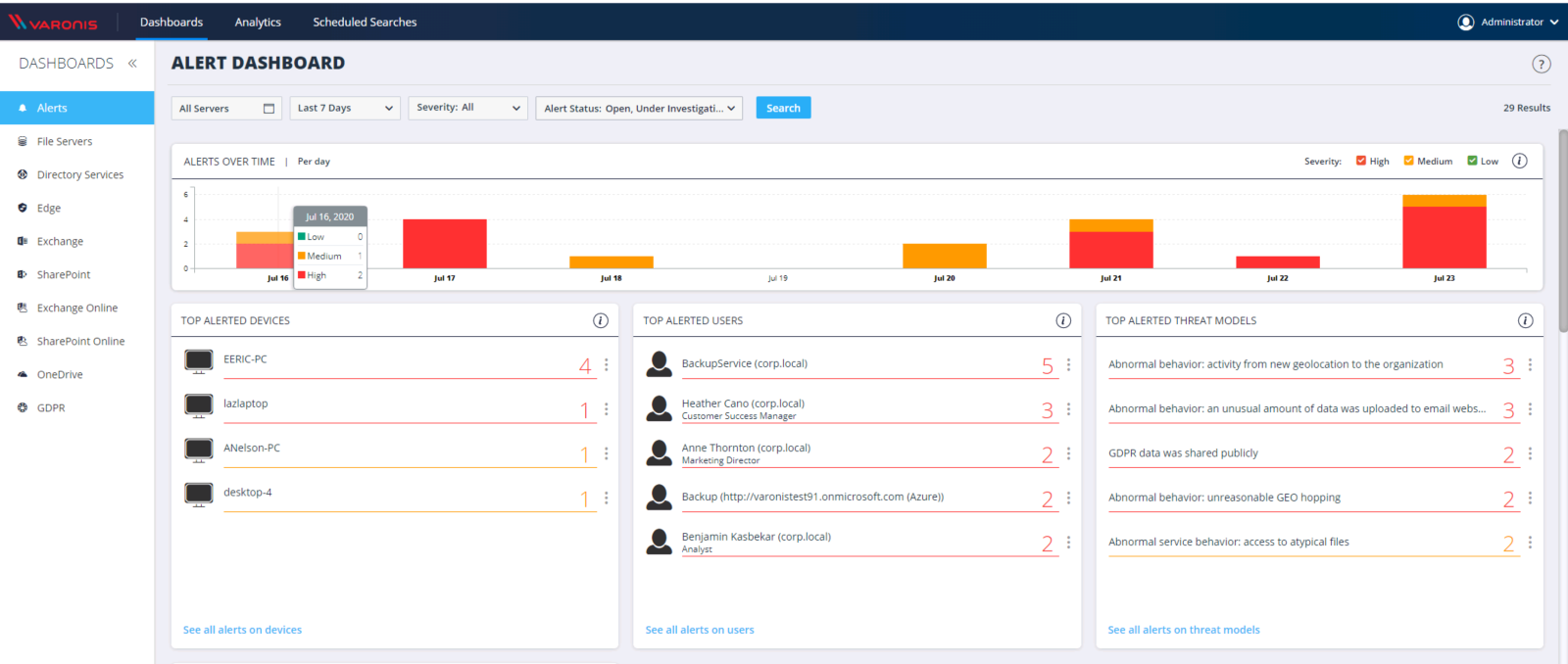This screenshot has height=664, width=1568.
Task: Click the SharePoint sidebar icon
Action: point(23,274)
